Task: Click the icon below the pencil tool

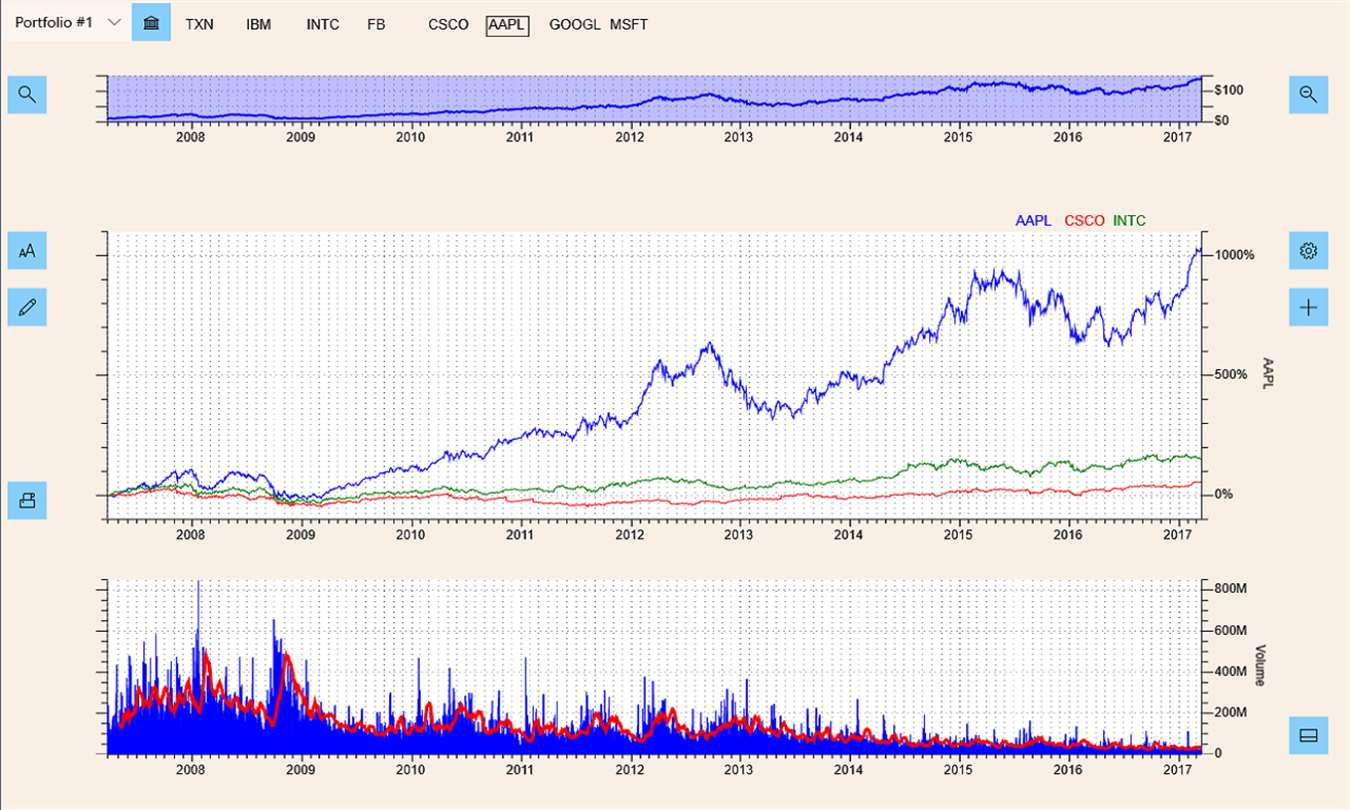Action: pos(27,500)
